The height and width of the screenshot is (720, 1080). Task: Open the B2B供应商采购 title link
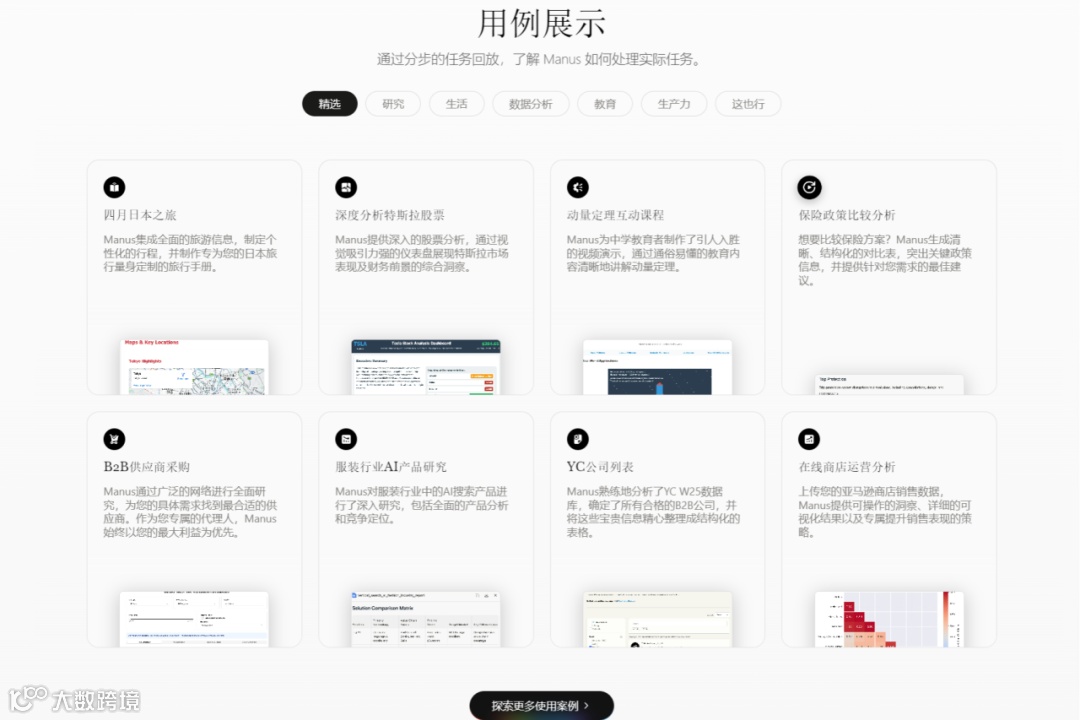click(147, 466)
